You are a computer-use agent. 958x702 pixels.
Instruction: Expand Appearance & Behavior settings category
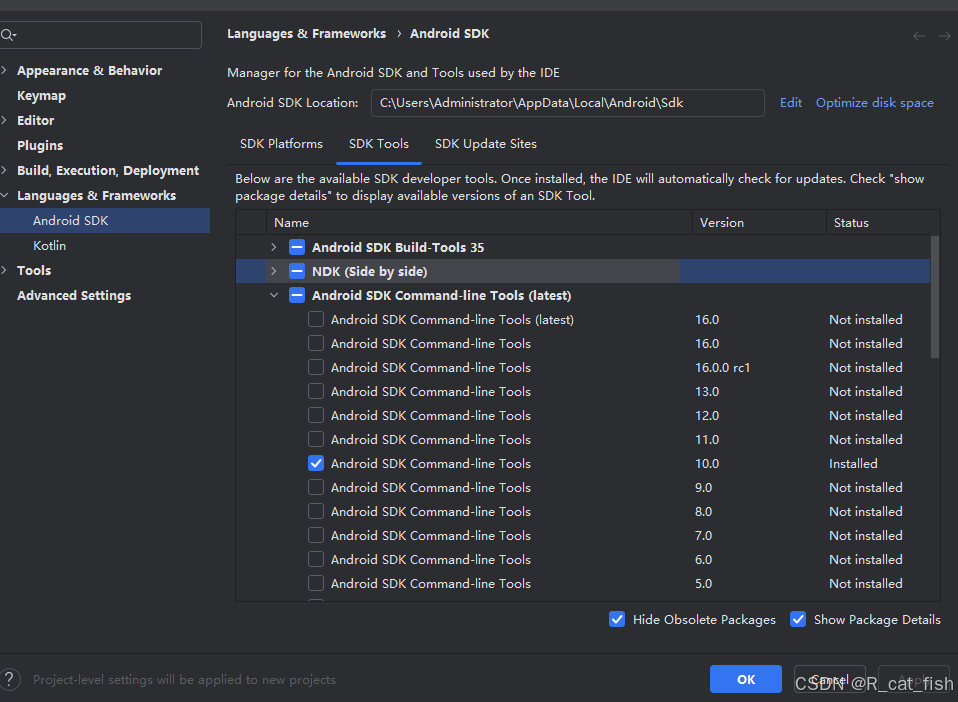4,70
